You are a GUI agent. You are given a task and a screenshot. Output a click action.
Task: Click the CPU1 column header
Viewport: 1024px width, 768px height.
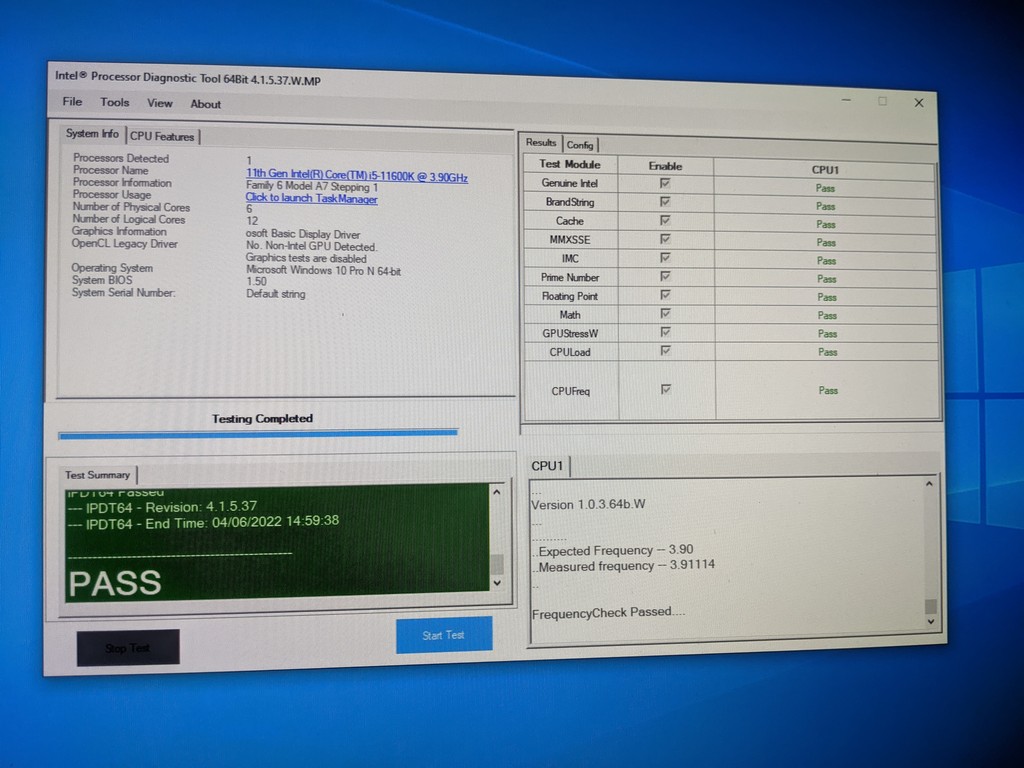click(x=825, y=170)
